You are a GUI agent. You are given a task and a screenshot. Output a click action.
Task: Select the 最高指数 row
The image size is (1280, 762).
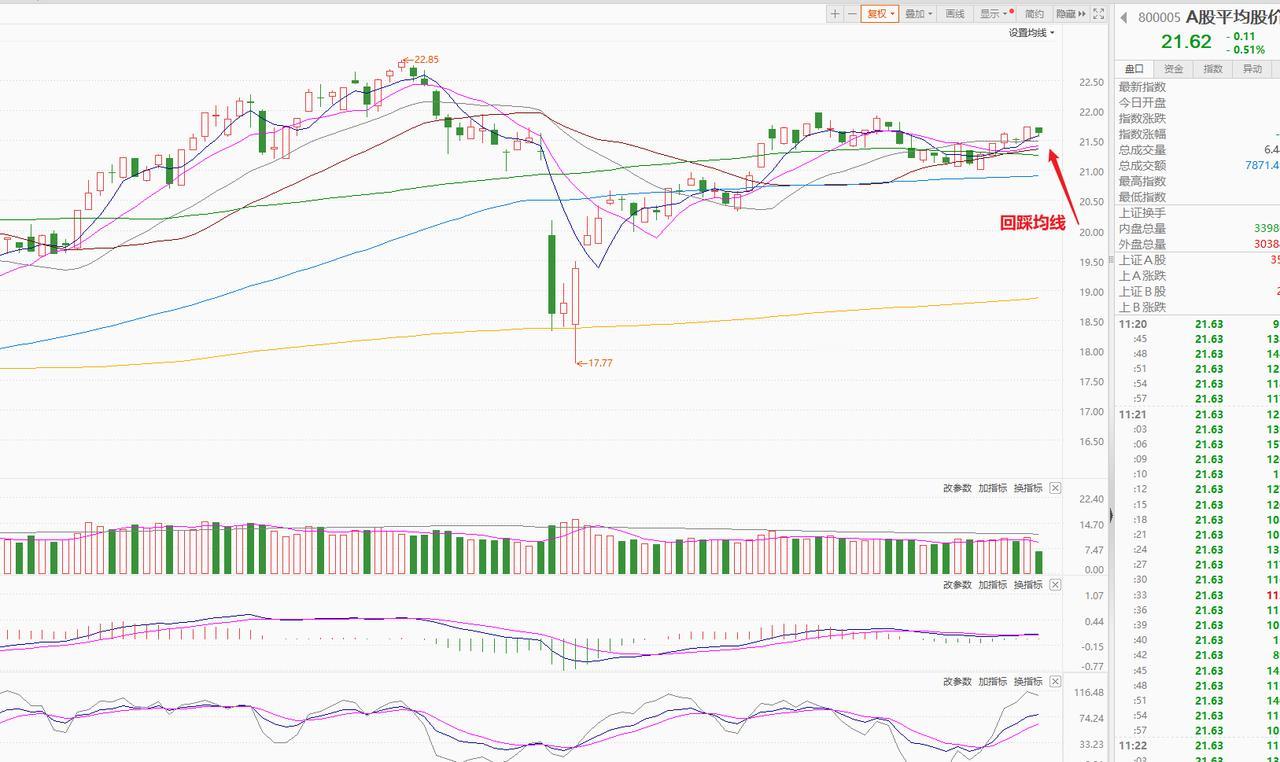[x=1197, y=181]
